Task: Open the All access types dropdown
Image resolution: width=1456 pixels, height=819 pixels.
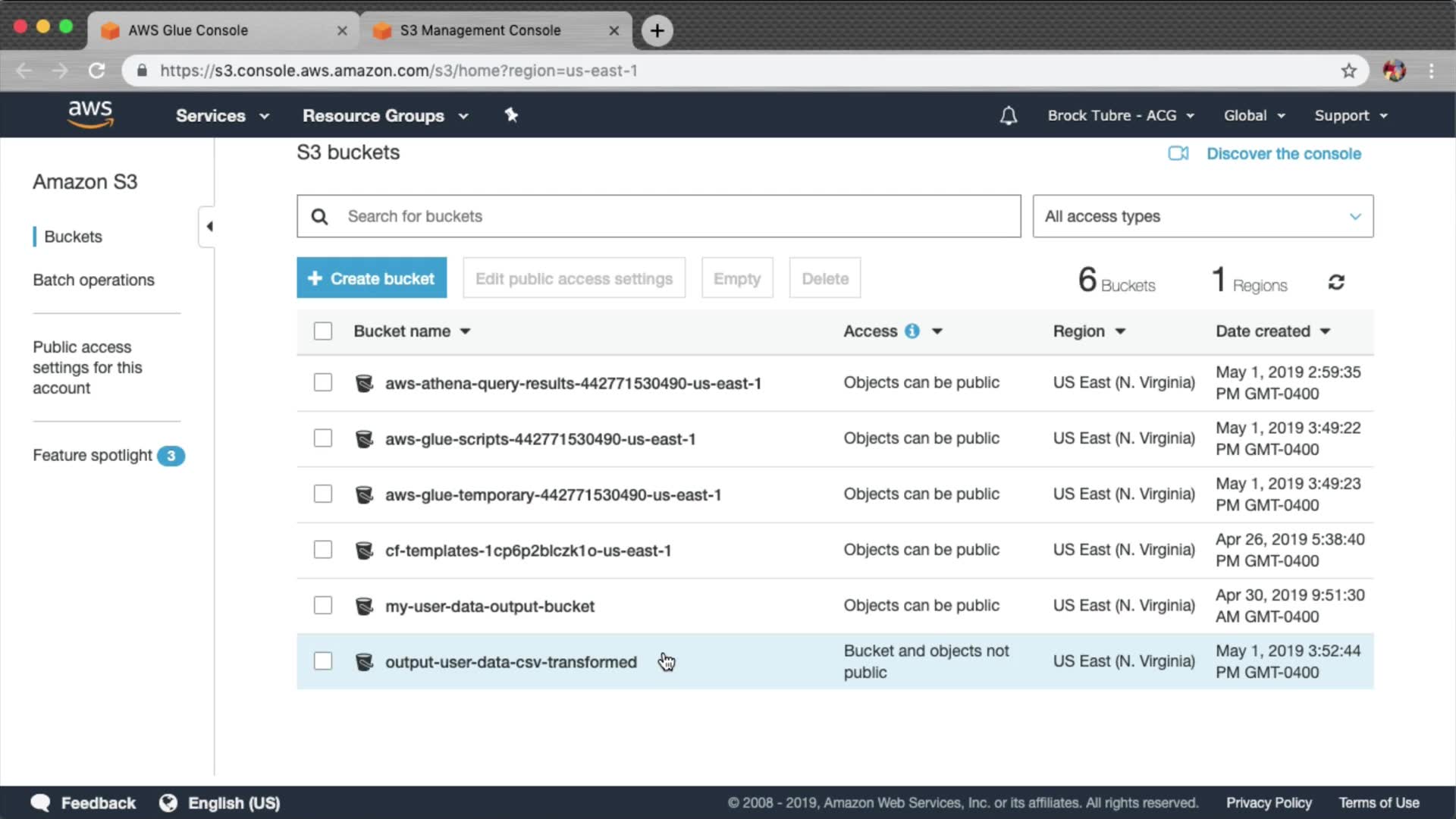Action: pos(1202,216)
